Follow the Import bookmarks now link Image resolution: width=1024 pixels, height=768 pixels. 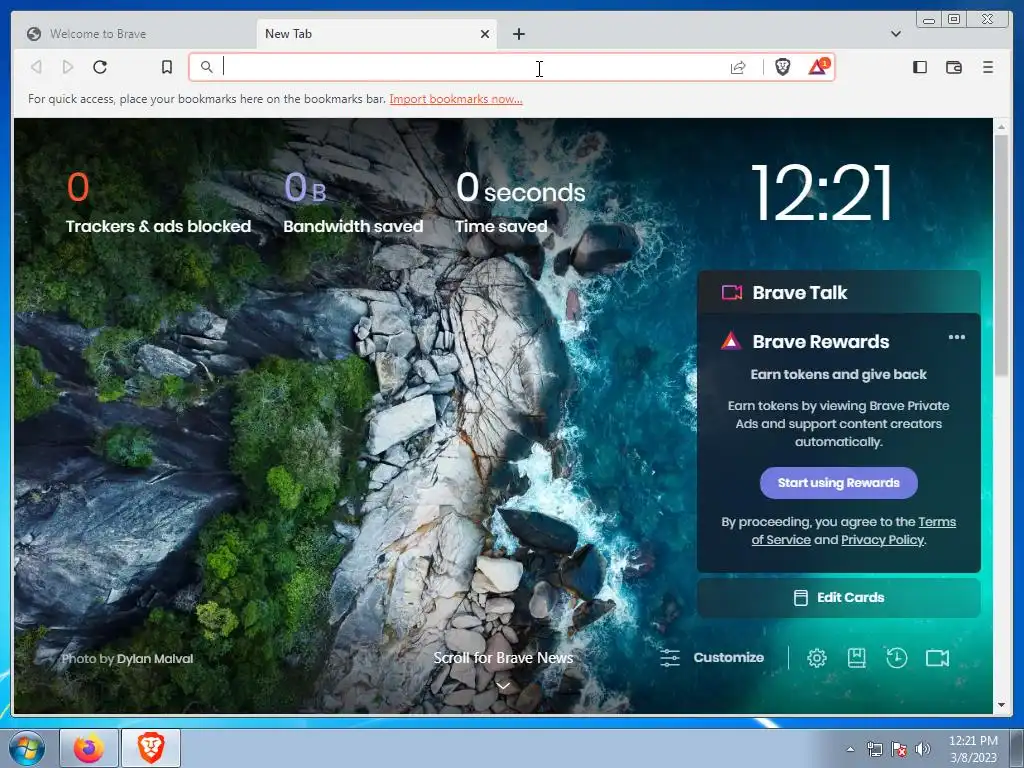click(456, 99)
